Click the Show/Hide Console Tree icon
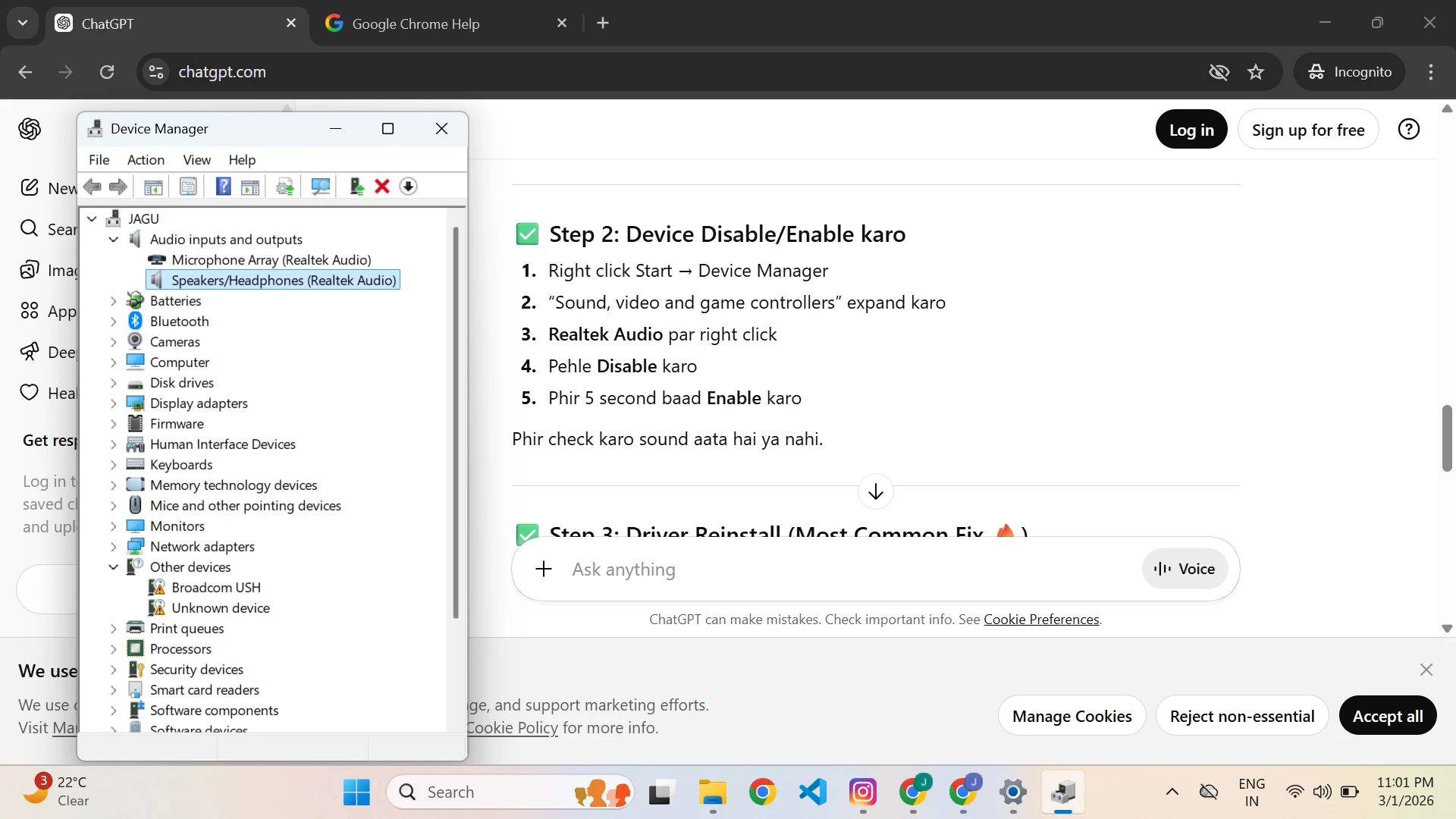The height and width of the screenshot is (819, 1456). tap(153, 187)
